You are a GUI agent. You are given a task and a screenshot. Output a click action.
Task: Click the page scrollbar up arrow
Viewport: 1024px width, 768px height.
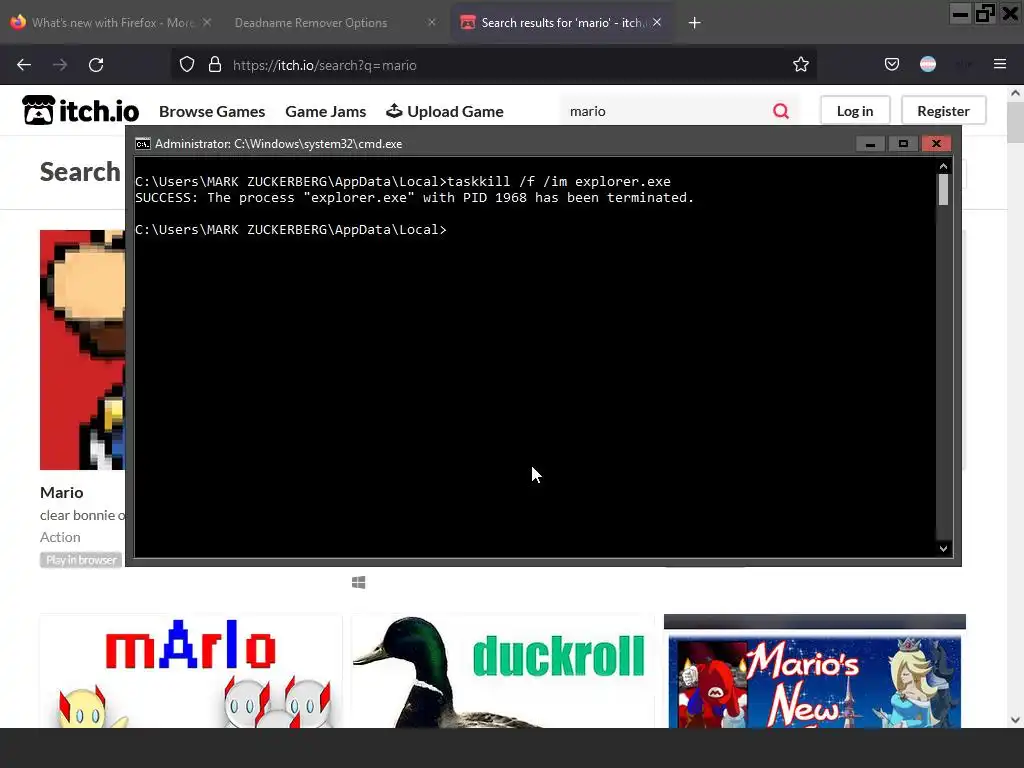[1015, 93]
